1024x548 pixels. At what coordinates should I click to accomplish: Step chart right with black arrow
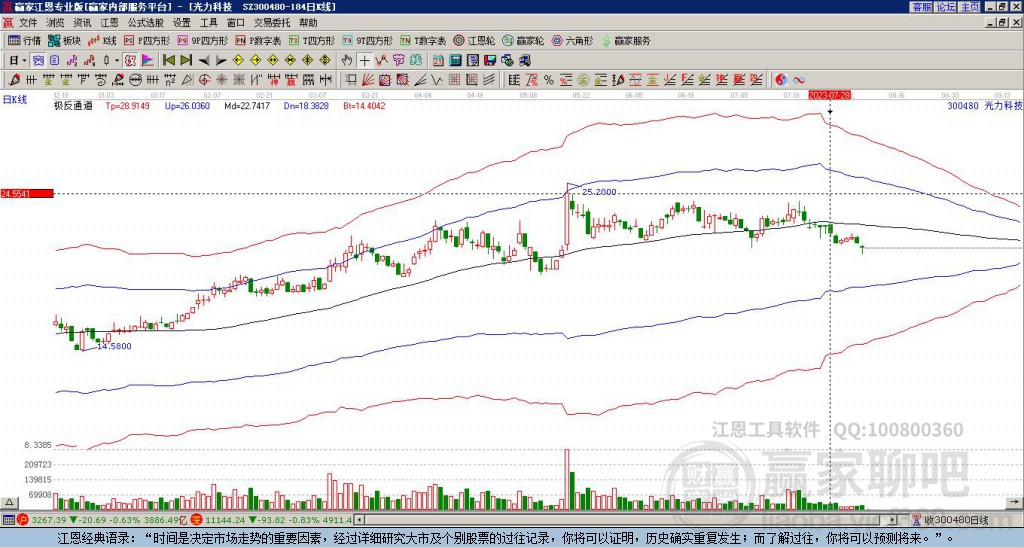tap(221, 61)
